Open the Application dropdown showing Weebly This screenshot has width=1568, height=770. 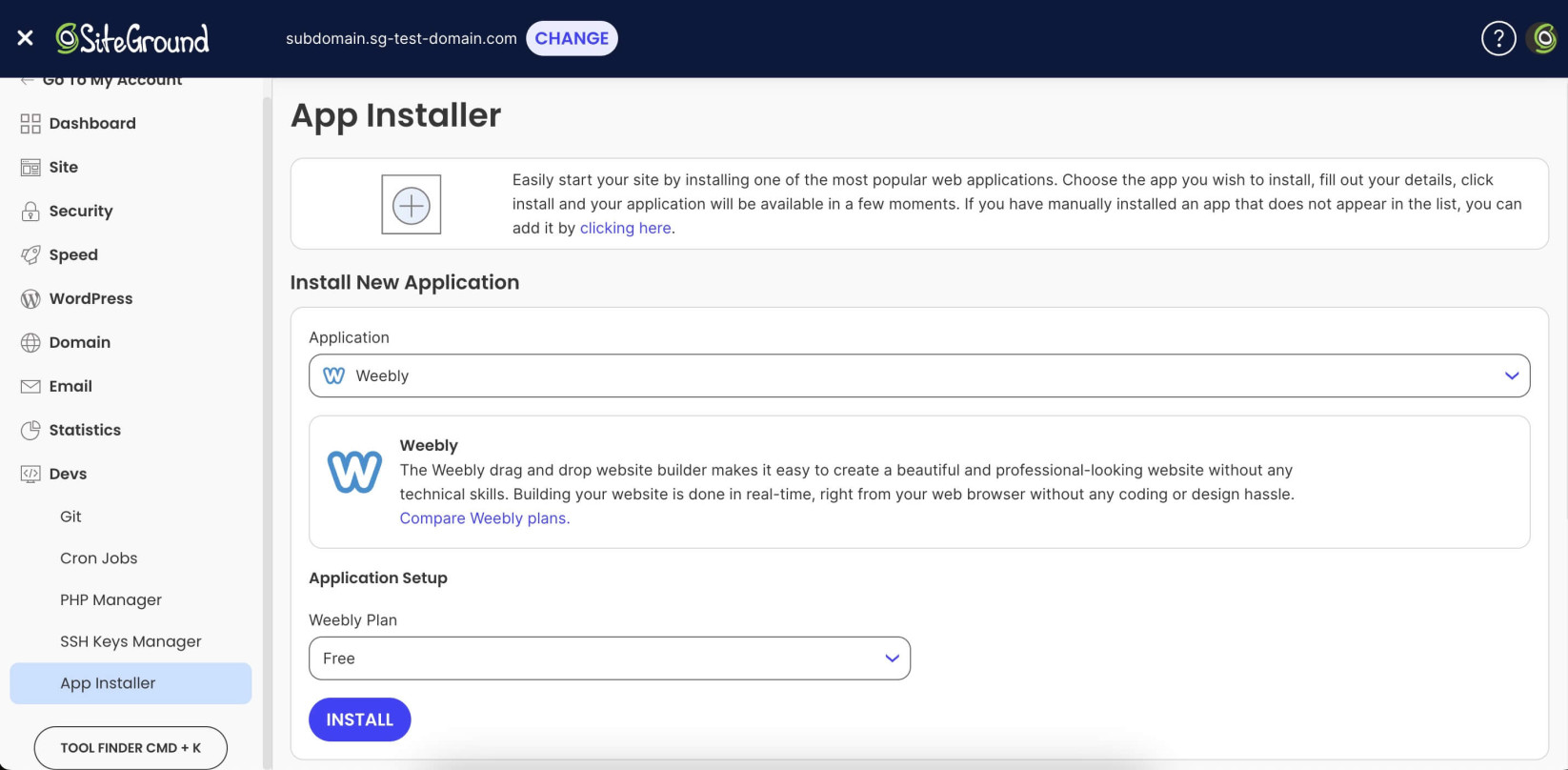919,375
